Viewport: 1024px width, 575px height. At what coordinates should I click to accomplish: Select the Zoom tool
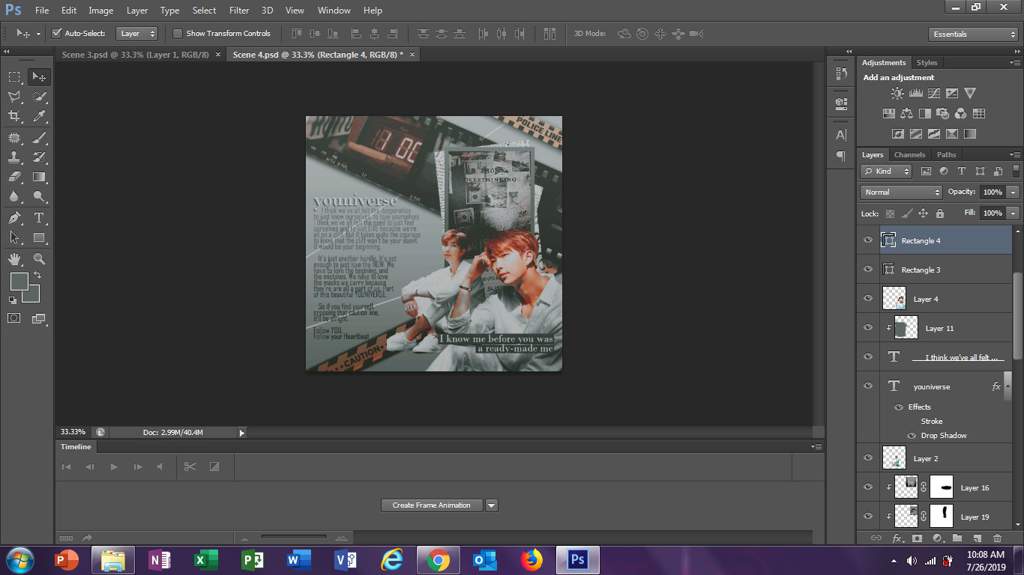39,259
